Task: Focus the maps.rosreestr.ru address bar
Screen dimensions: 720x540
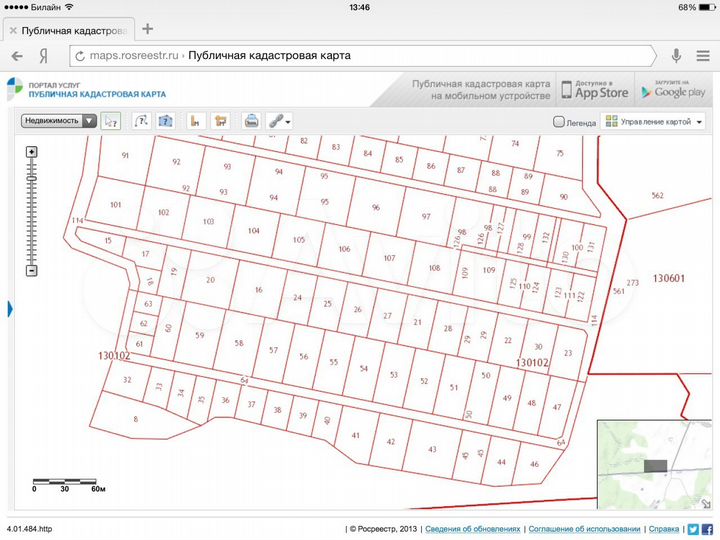Action: click(363, 56)
